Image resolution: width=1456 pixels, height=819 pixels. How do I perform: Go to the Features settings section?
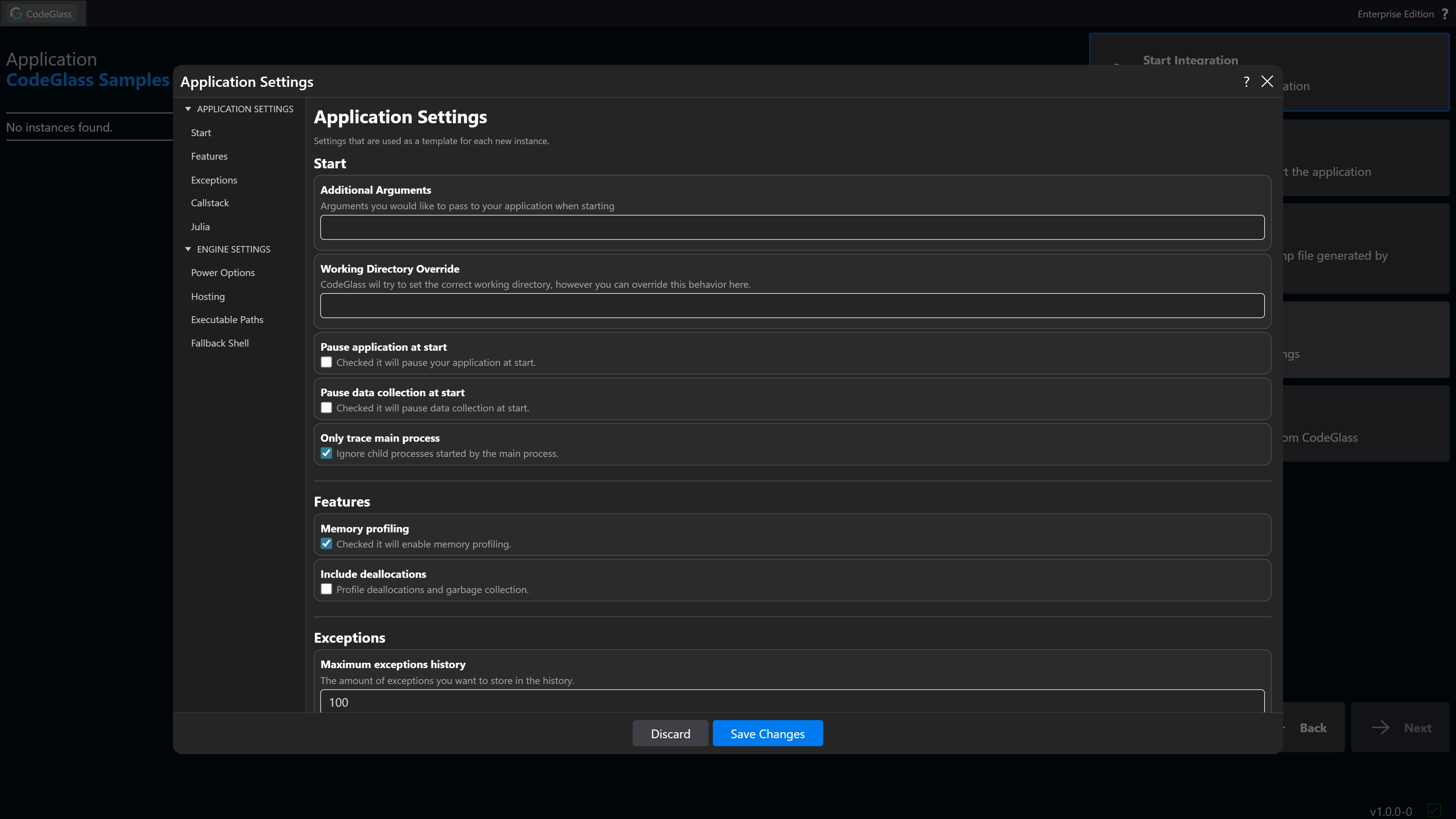click(209, 156)
